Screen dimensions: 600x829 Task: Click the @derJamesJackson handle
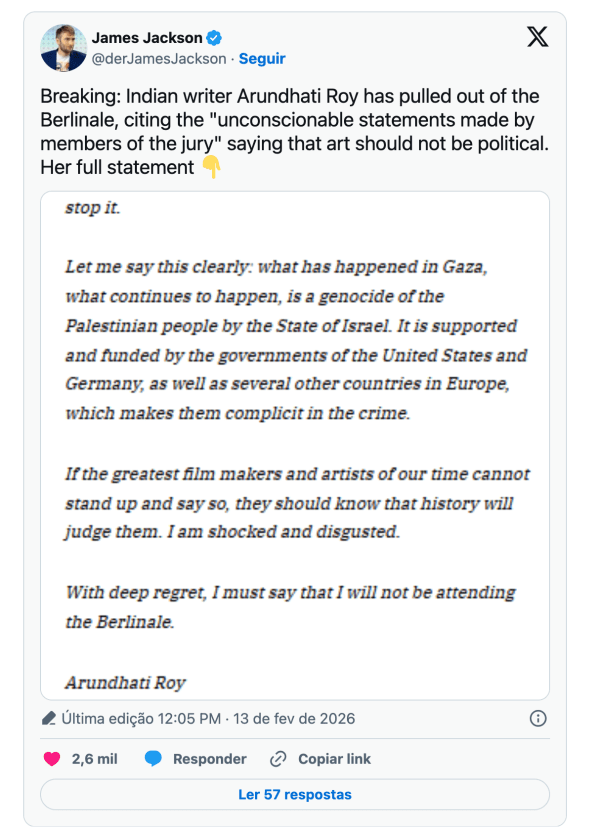click(x=159, y=59)
